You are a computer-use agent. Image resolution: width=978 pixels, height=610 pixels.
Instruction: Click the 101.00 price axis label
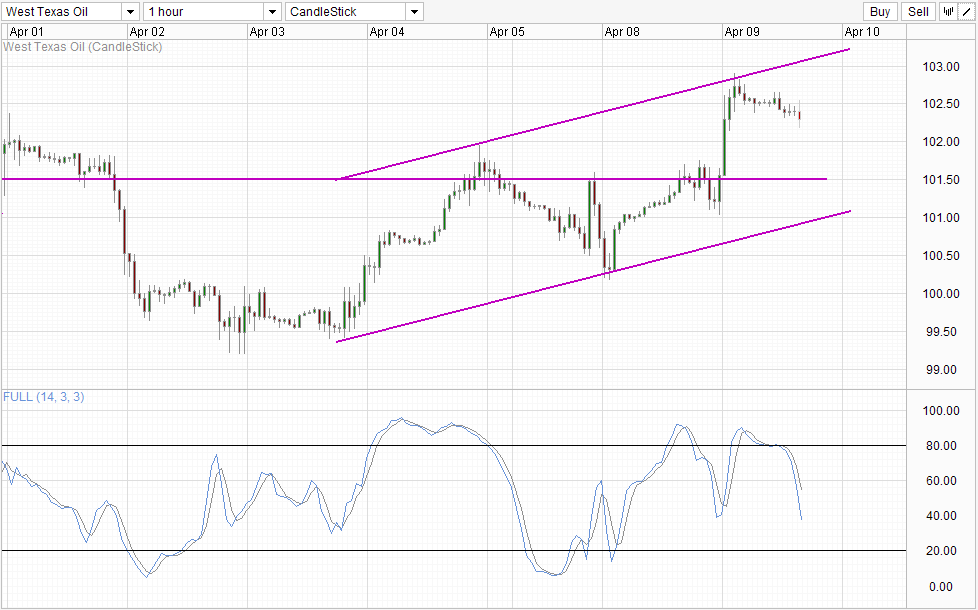[941, 218]
